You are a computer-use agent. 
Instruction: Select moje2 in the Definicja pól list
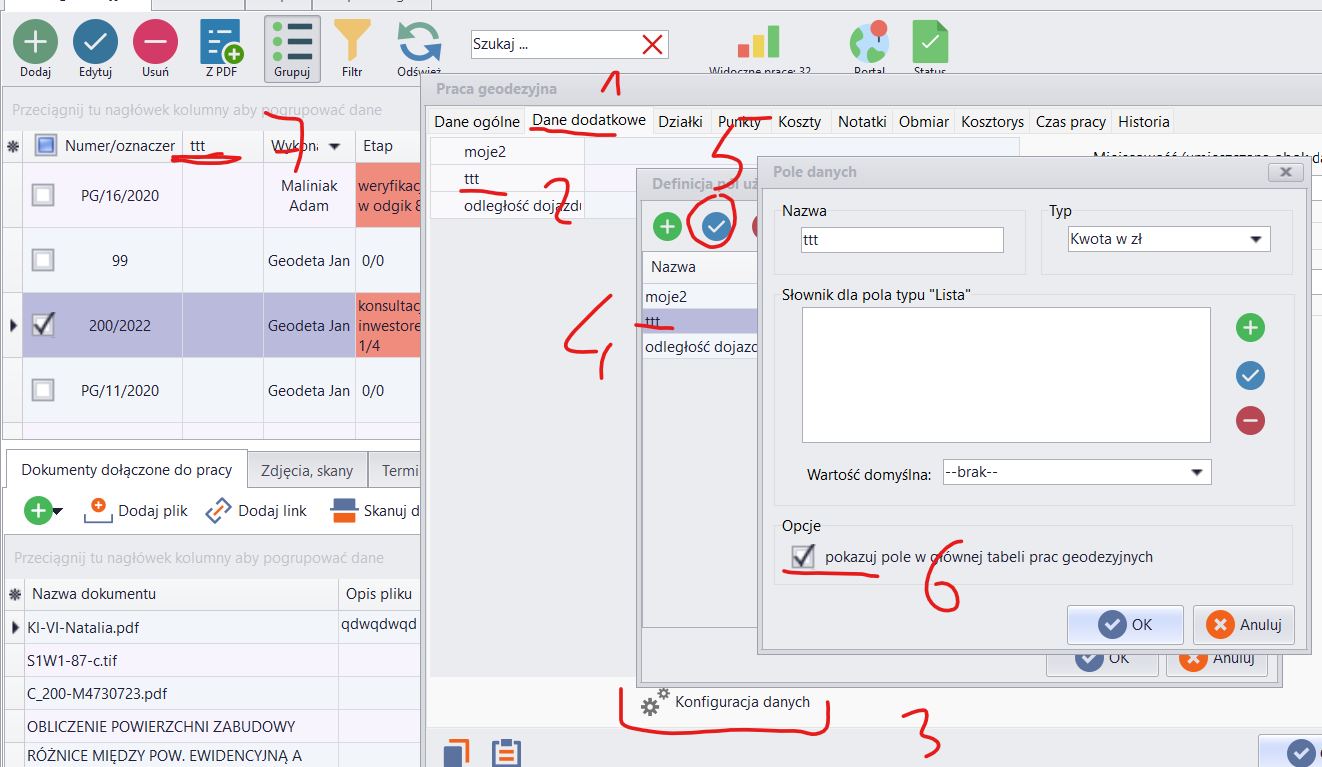point(698,297)
